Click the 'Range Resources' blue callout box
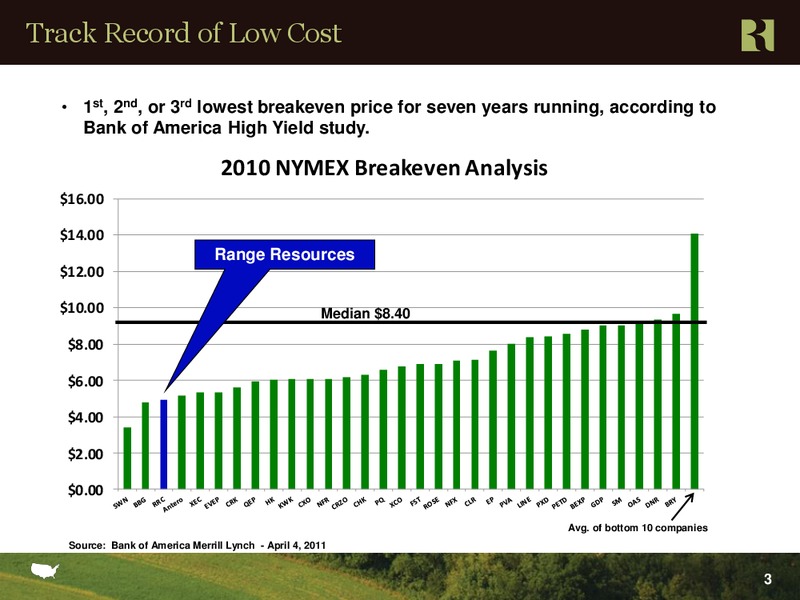This screenshot has width=800, height=600. point(285,254)
